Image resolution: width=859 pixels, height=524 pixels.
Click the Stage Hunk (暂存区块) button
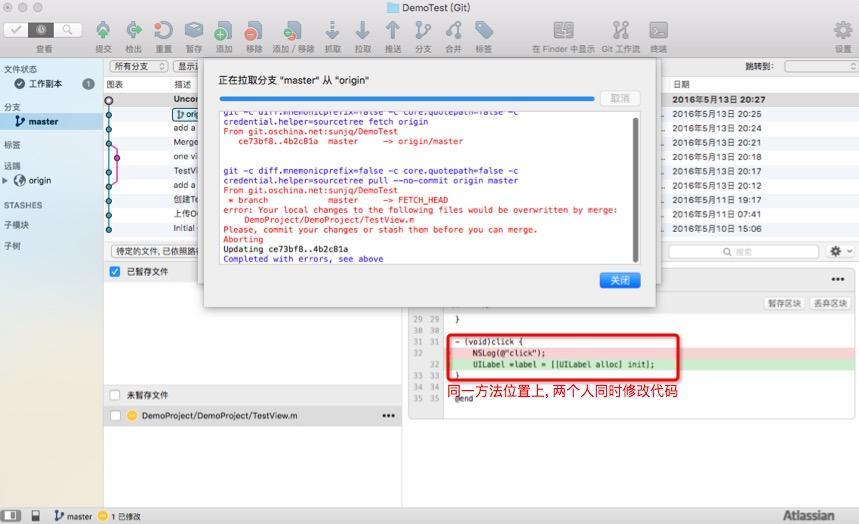(x=784, y=303)
